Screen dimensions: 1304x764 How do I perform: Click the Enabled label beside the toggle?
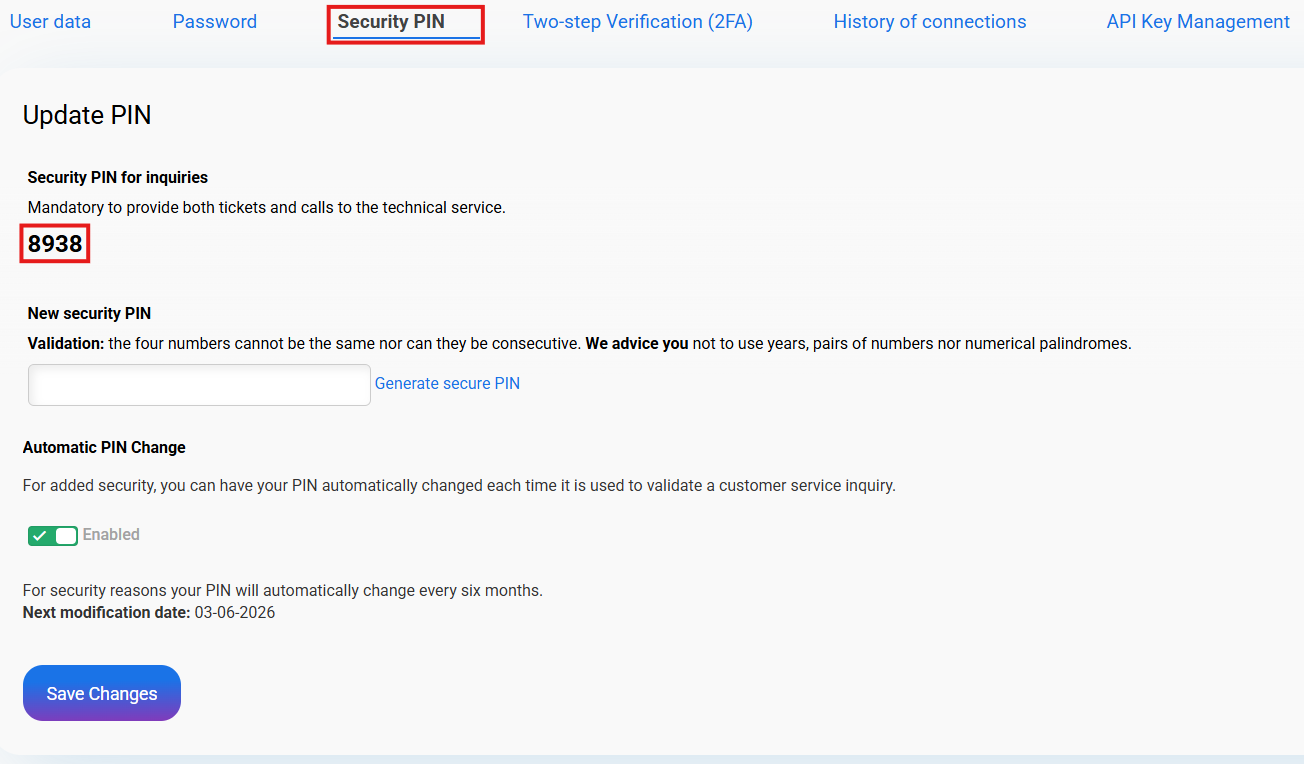111,535
